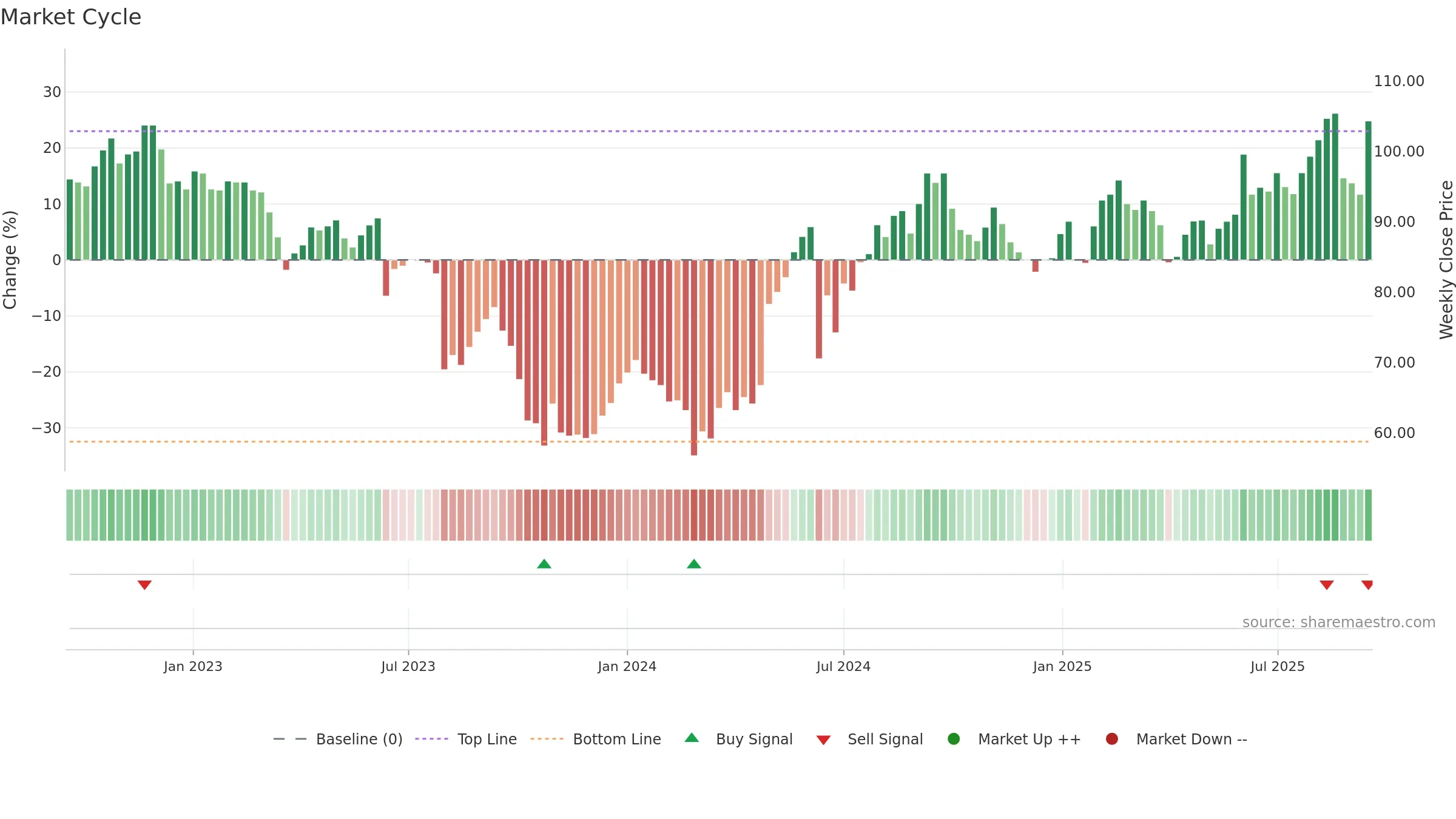
Task: Click the 30 left axis tick label
Action: [x=52, y=92]
